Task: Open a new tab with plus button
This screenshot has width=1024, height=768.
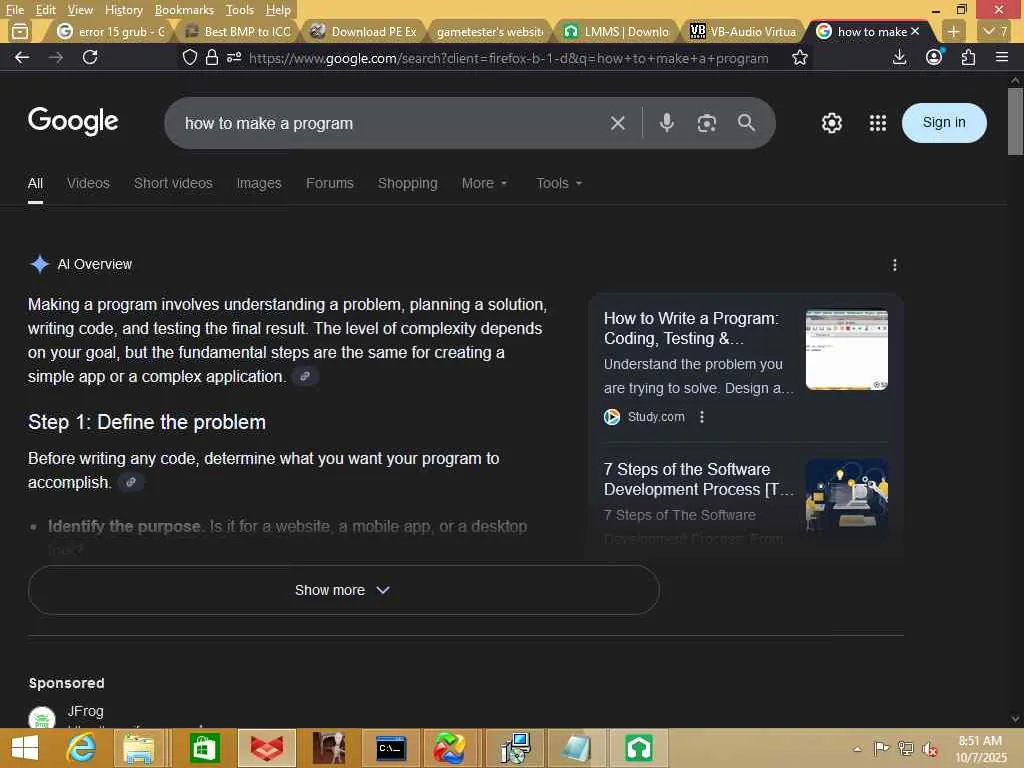Action: point(953,31)
